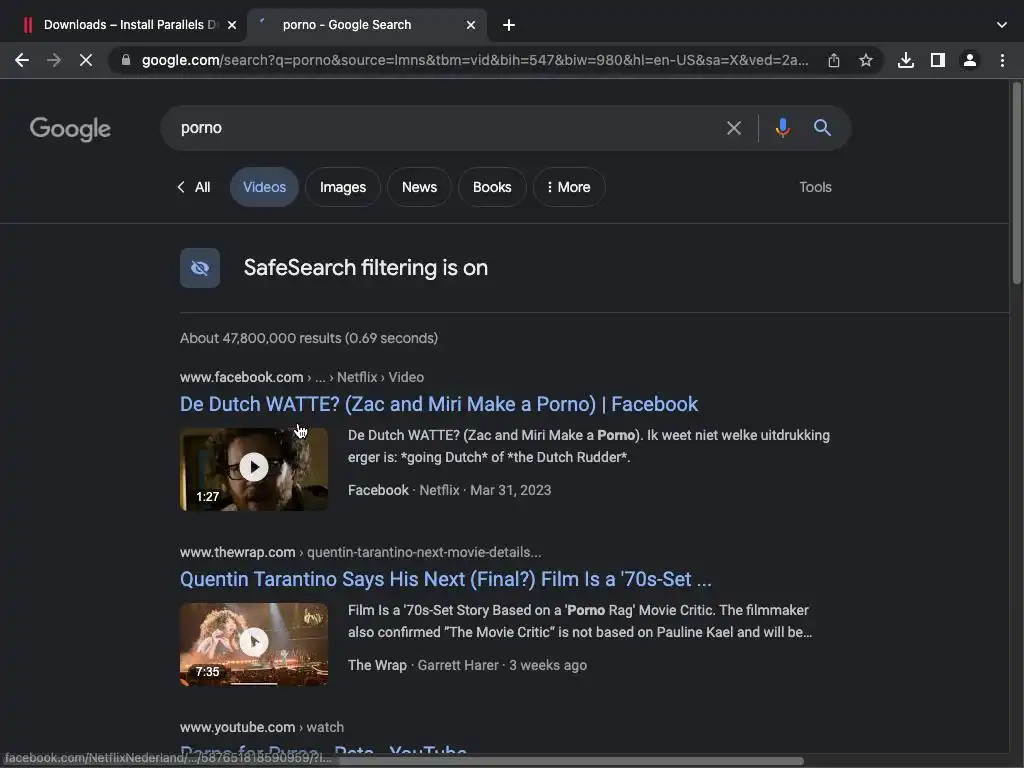Go back to All results
Viewport: 1024px width, 768px height.
tap(194, 187)
